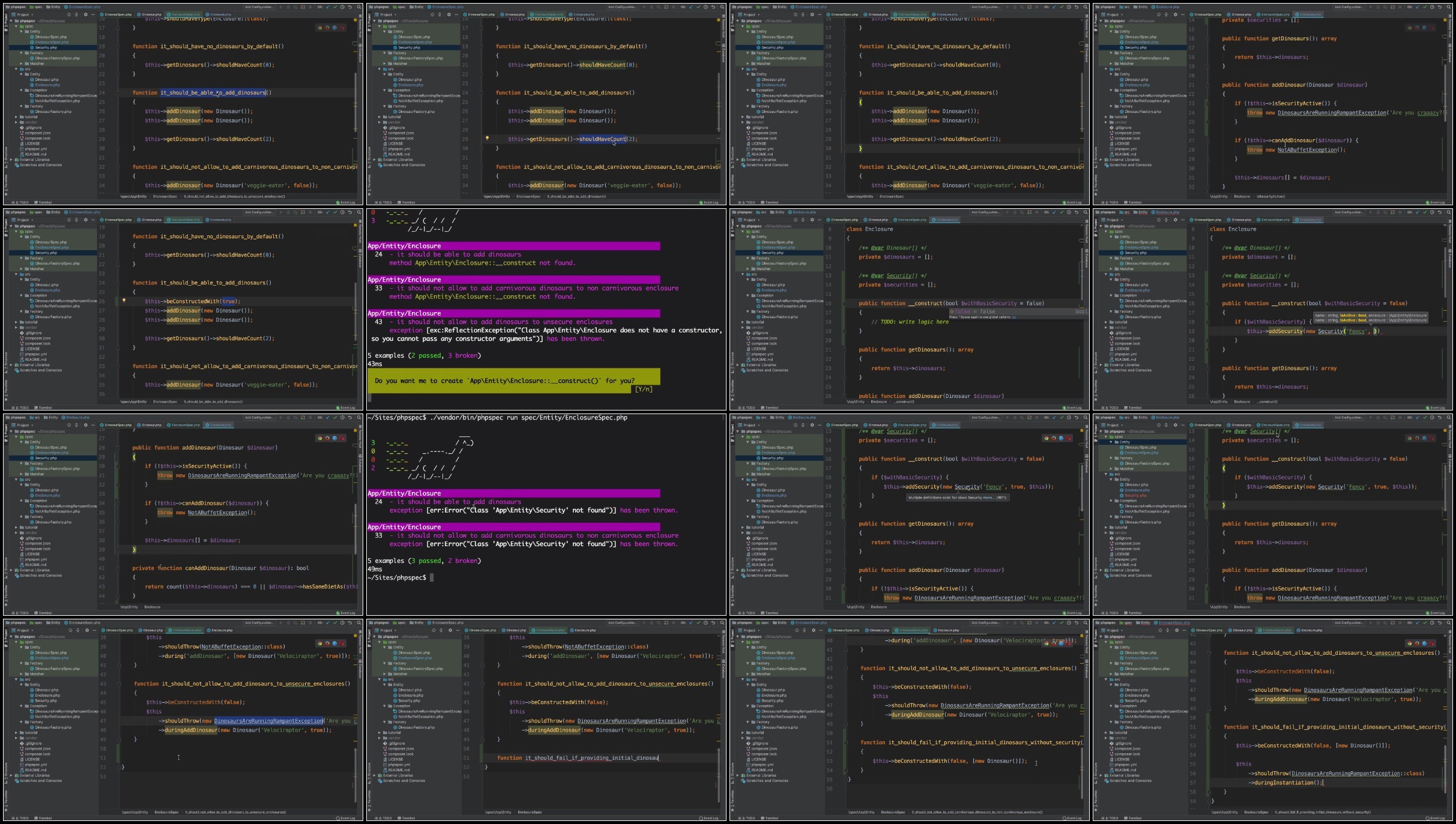Select Security.php in the duringInstantiation frame's tree
This screenshot has width=1456, height=824.
click(x=1135, y=700)
